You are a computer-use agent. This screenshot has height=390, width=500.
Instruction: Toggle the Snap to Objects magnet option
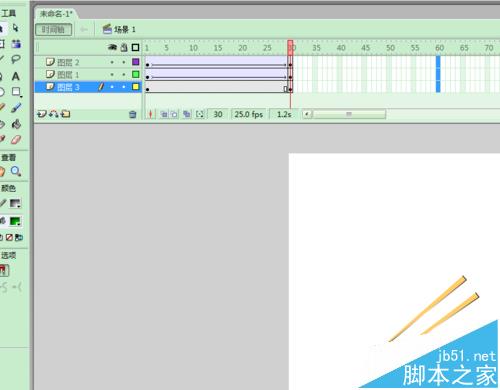4,270
